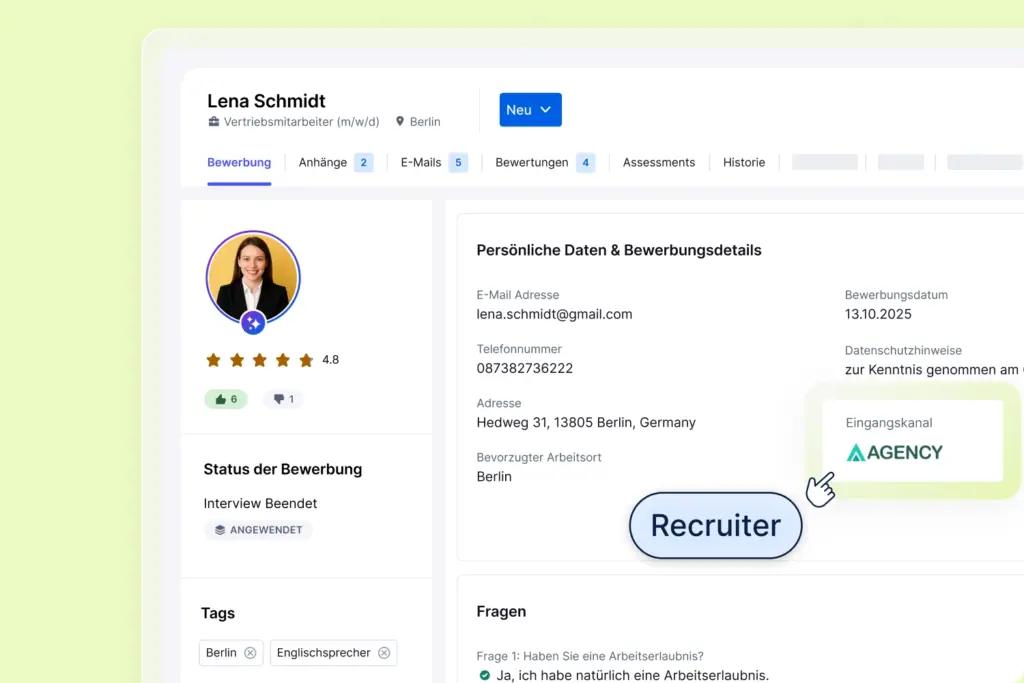Click the briefcase icon beside Vertriebsmitarbeiter

tap(213, 121)
